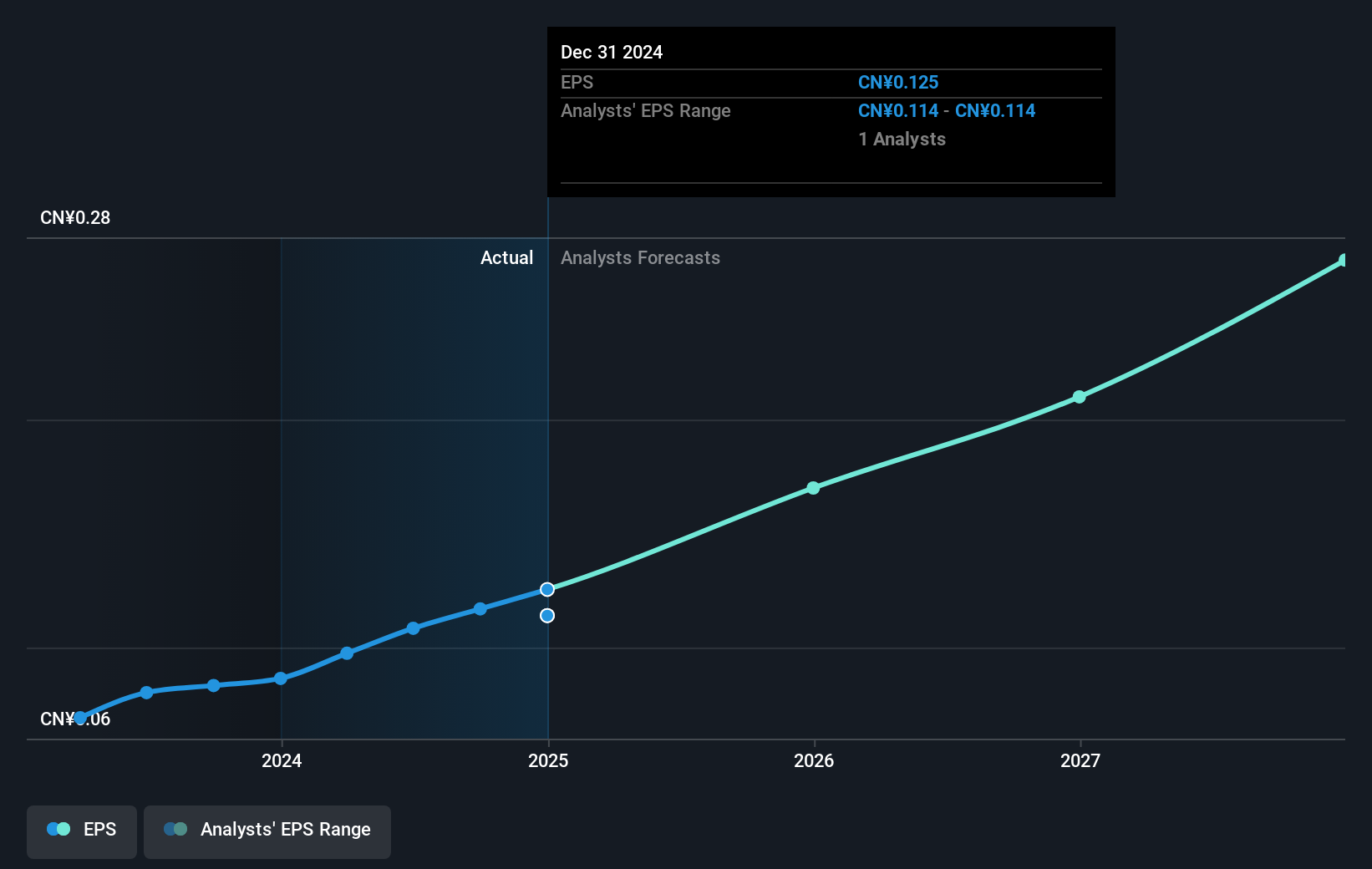Click the "Analysts' EPS Range" label in the tooltip
This screenshot has height=869, width=1372.
646,111
